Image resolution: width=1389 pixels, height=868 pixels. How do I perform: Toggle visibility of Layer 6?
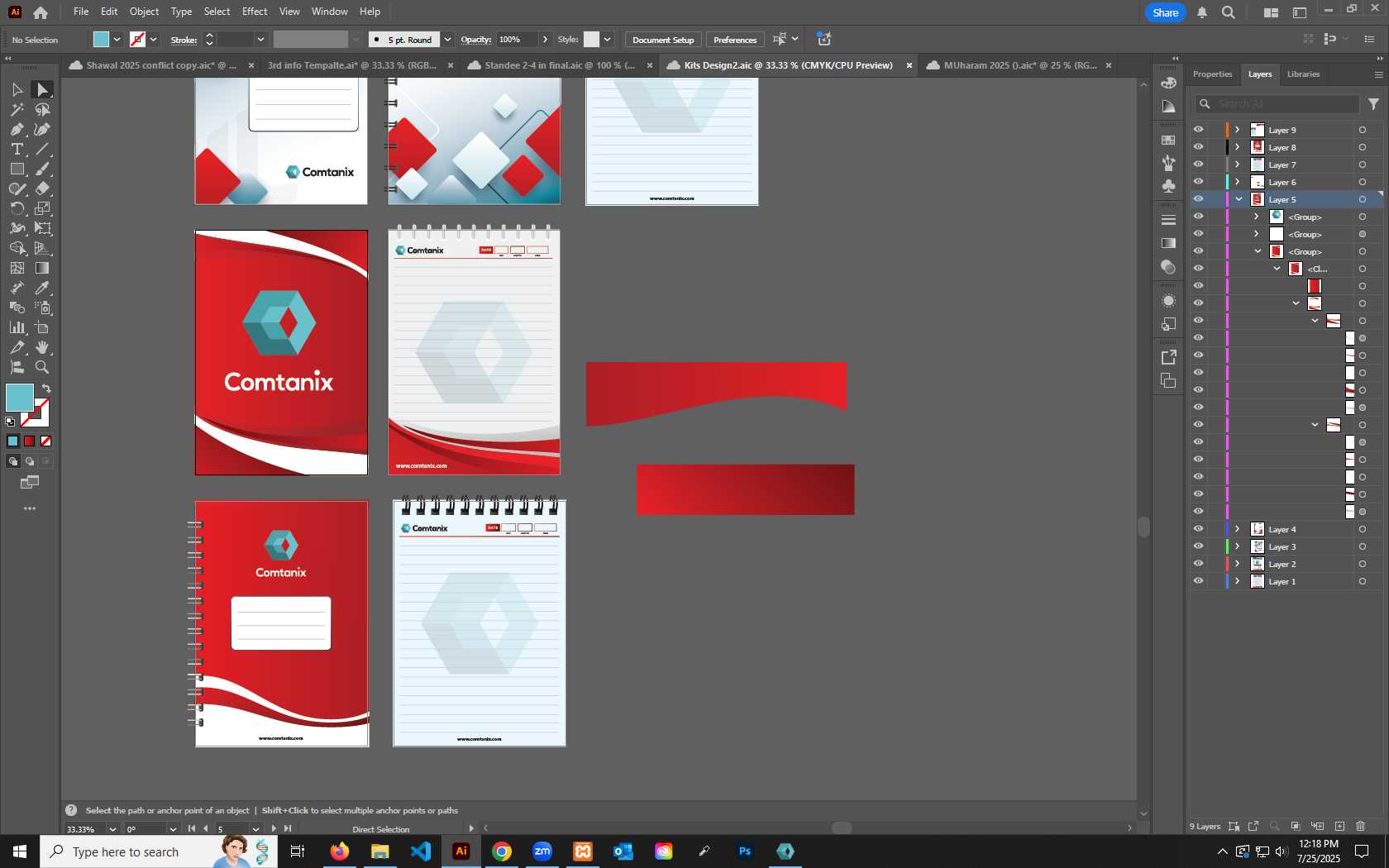pyautogui.click(x=1198, y=182)
